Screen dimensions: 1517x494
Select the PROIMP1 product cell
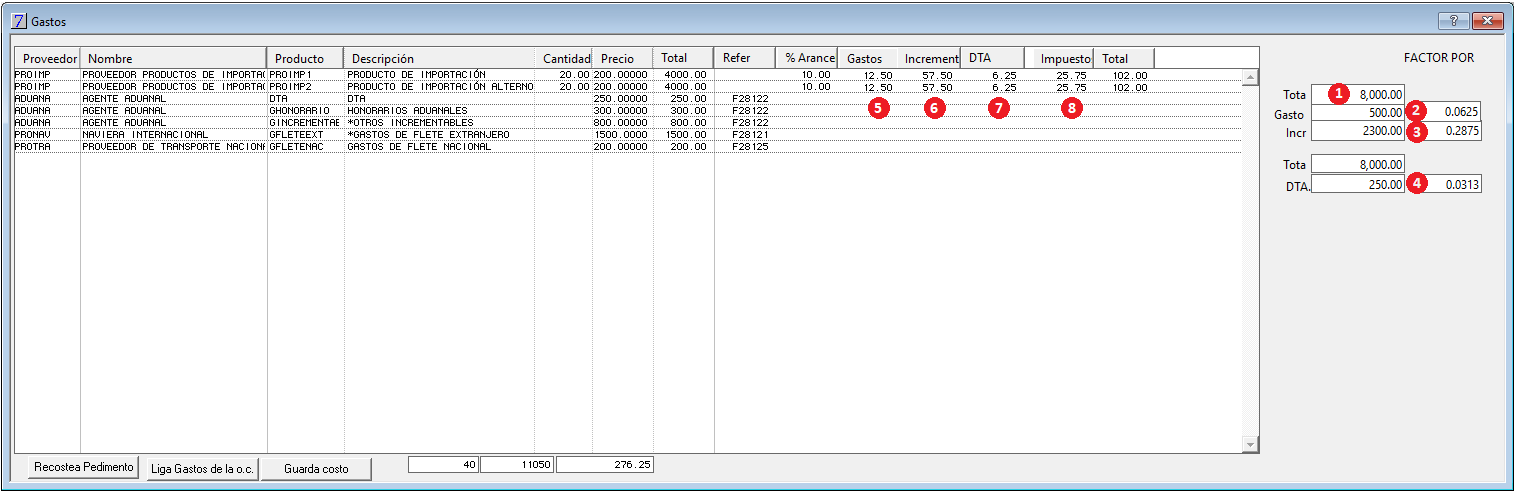(306, 75)
